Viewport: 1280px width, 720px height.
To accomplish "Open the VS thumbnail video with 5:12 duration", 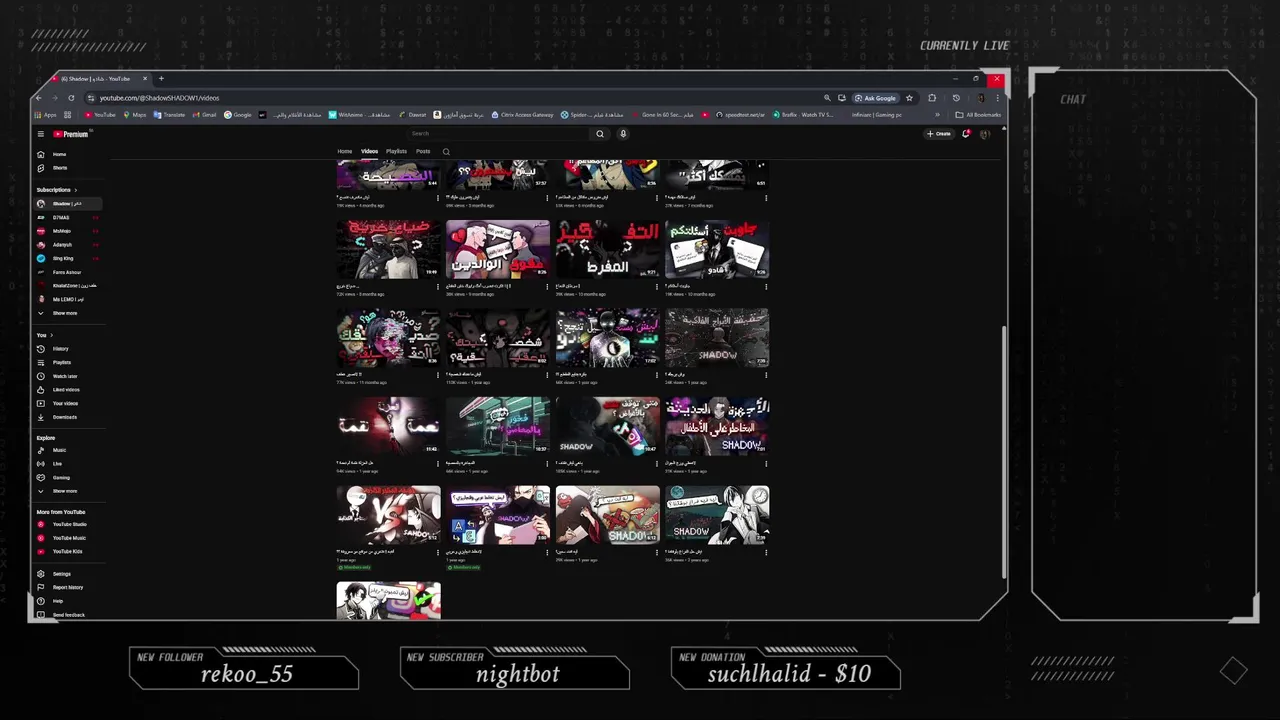I will coord(388,515).
